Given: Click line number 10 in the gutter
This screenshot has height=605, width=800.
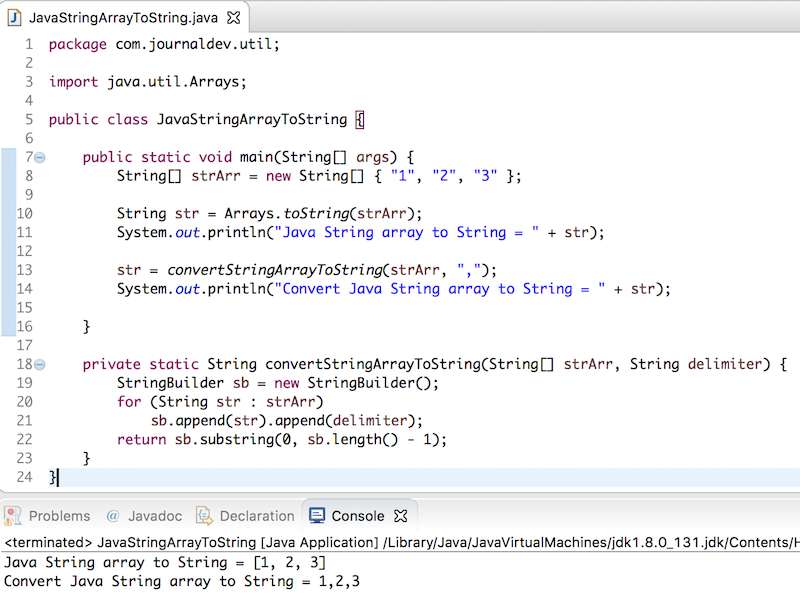Looking at the screenshot, I should click(x=24, y=213).
